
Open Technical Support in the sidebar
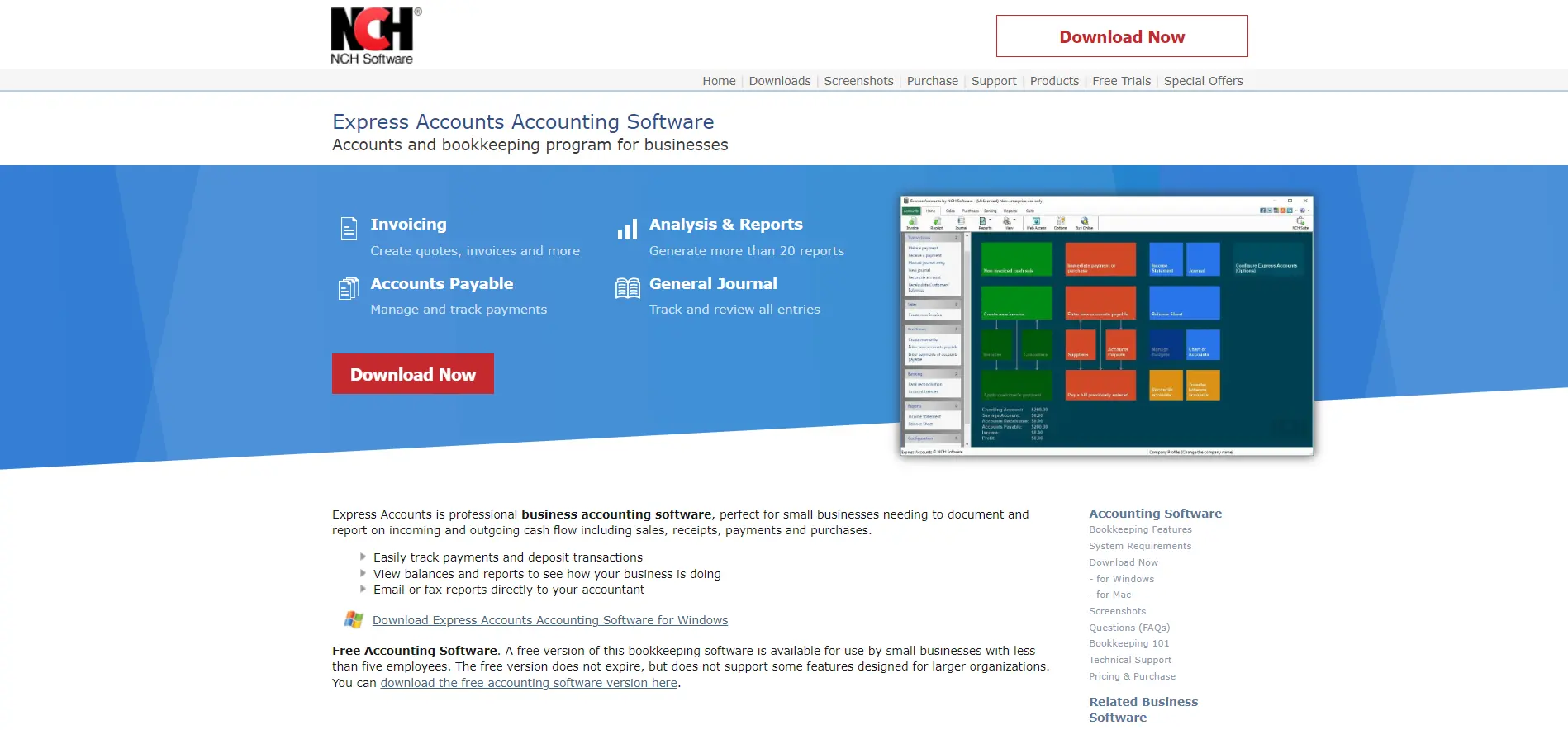(x=1130, y=660)
